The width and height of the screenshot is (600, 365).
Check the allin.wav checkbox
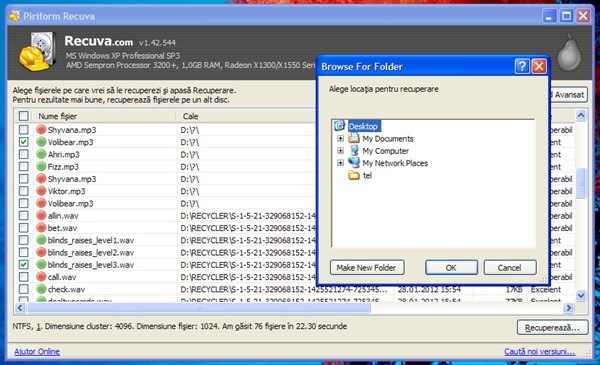(23, 215)
